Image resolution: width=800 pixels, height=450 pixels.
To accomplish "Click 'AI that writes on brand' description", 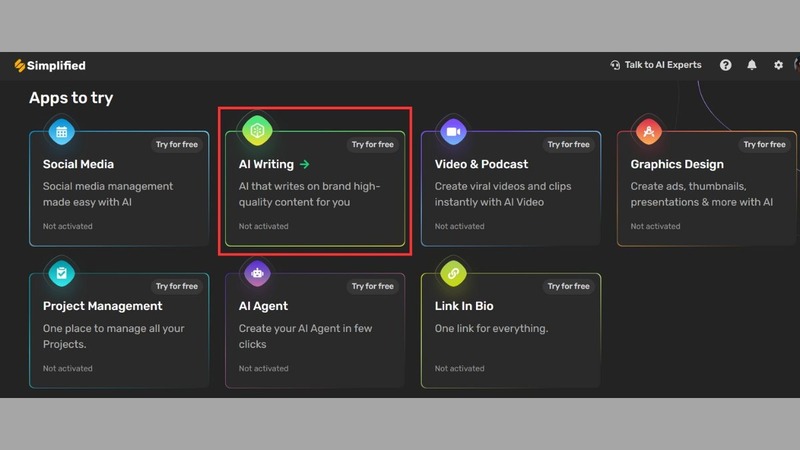I will 309,194.
